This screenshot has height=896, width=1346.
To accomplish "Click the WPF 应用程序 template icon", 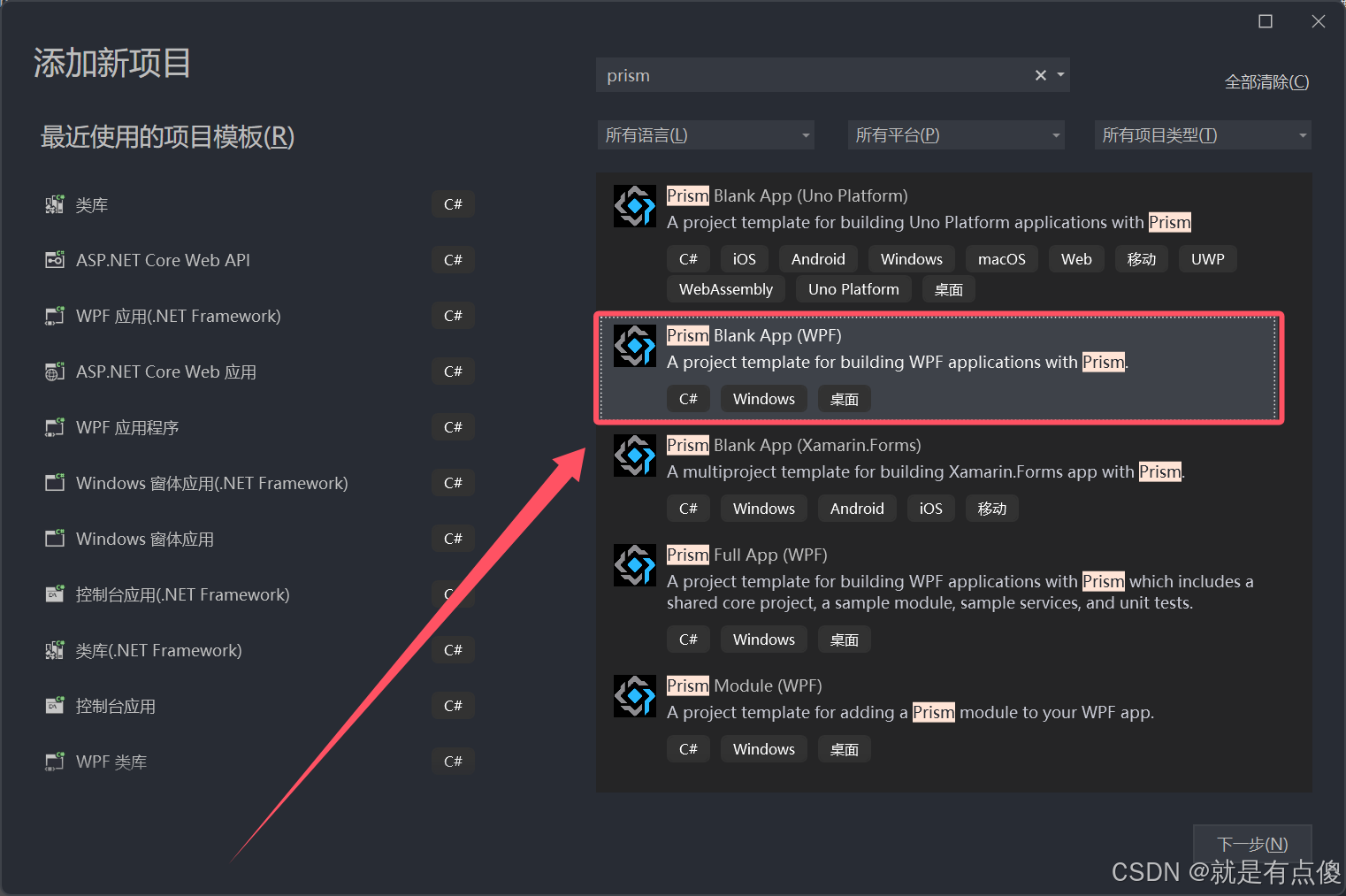I will [x=55, y=427].
